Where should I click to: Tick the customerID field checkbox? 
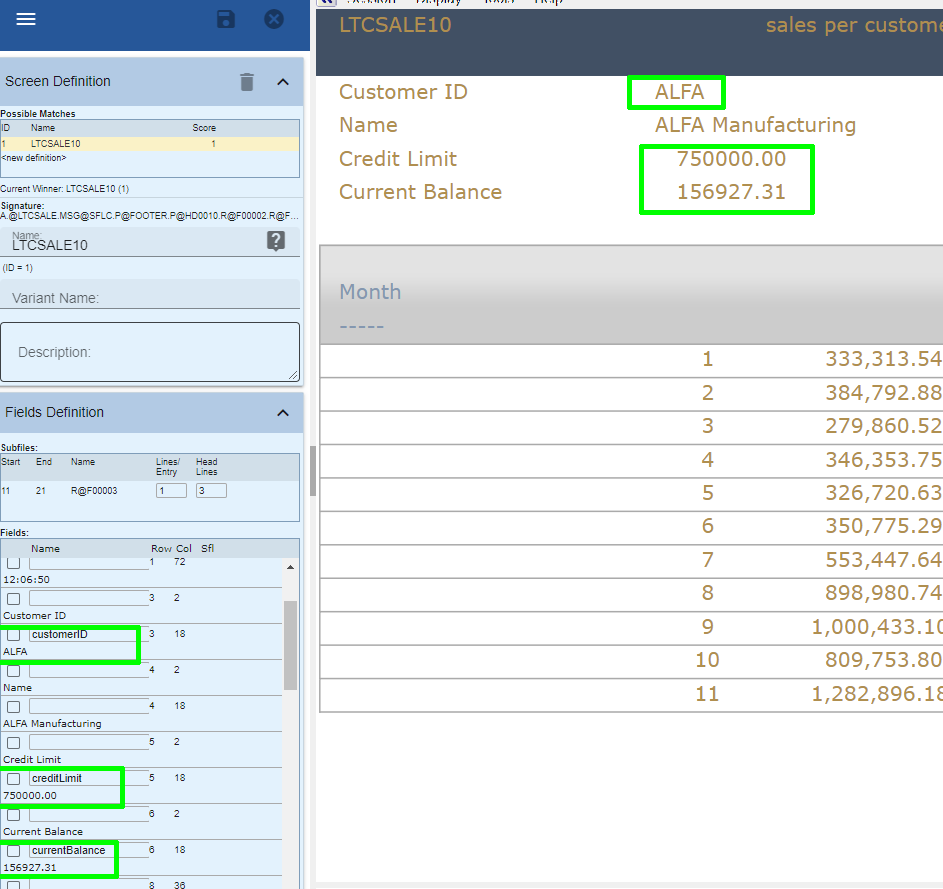tap(14, 635)
